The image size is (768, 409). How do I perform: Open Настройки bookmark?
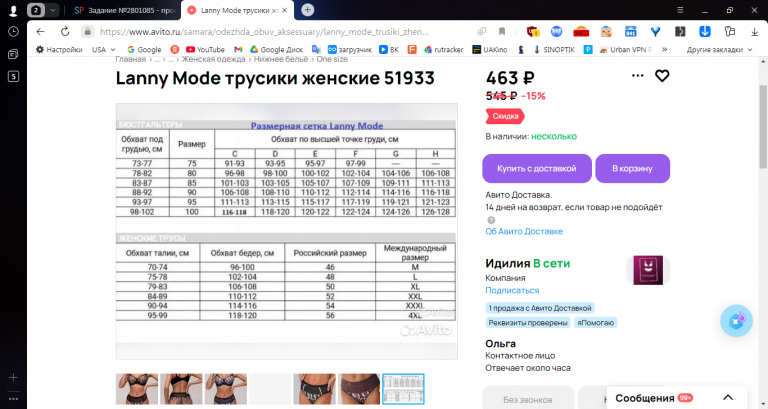(x=59, y=49)
